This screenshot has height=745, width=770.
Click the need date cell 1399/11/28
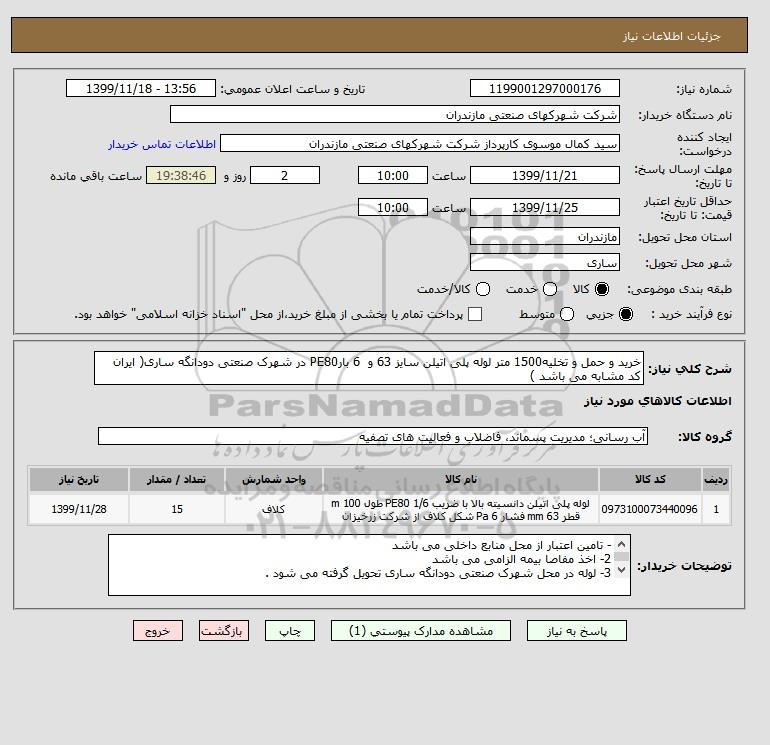click(x=79, y=509)
